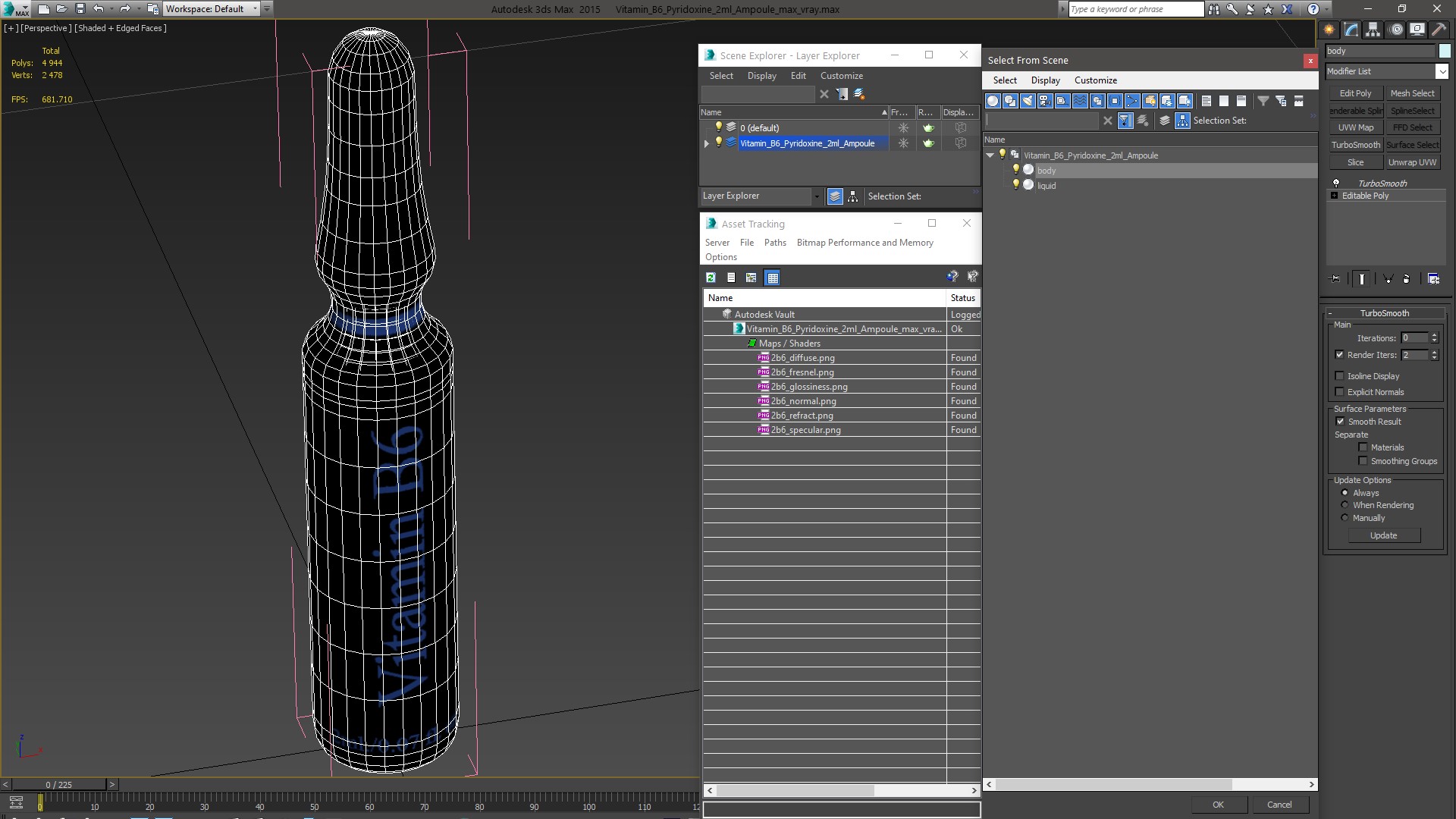Open the Utilities hammer panel tab

pos(1439,30)
